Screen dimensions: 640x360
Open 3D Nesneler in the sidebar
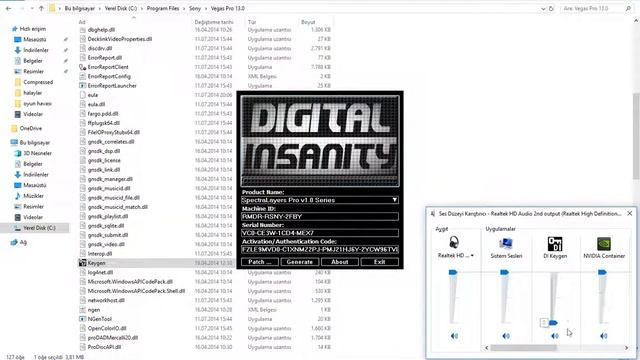tap(37, 153)
